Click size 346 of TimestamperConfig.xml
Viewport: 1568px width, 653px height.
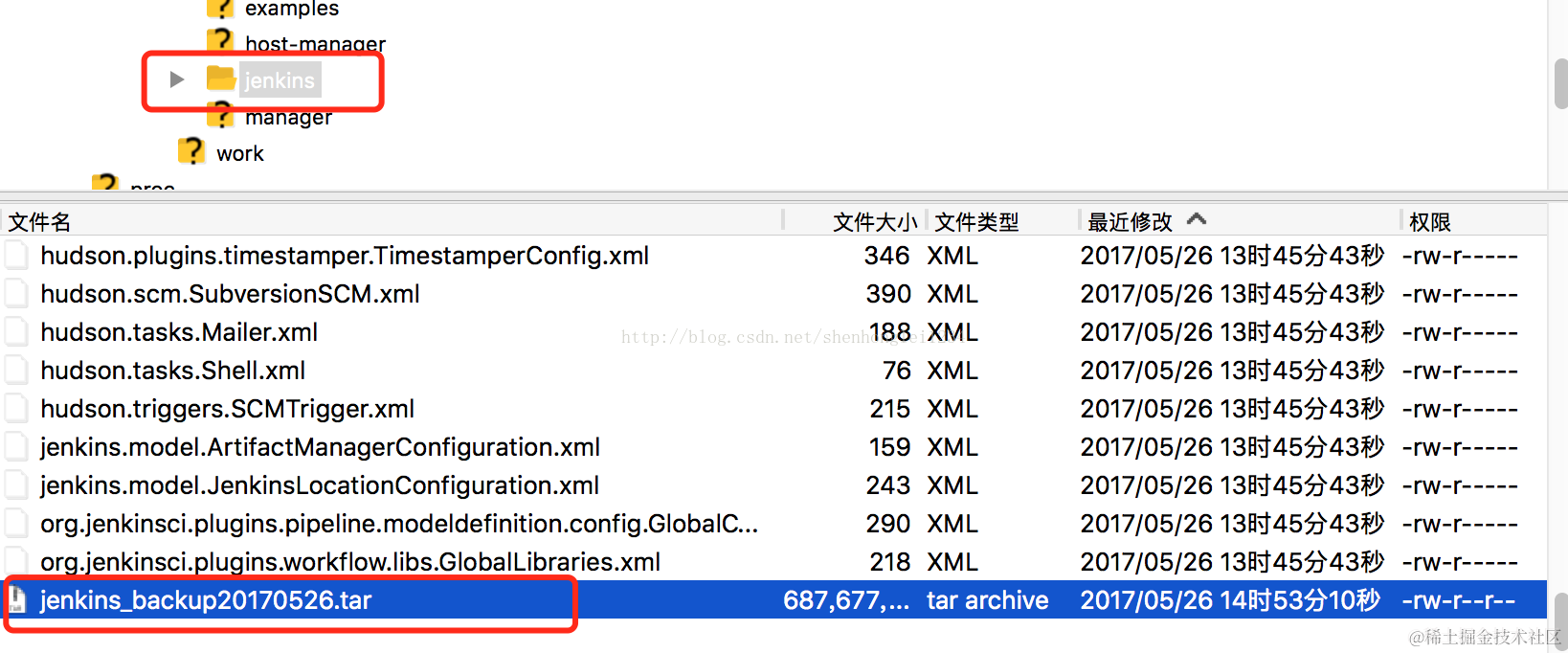pos(886,256)
